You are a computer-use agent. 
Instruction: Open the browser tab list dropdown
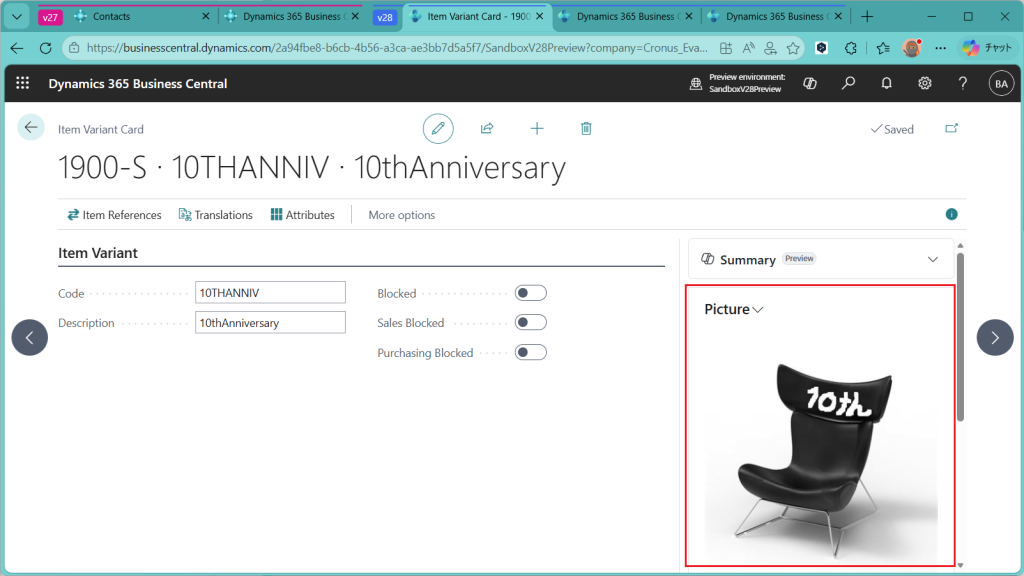click(x=17, y=17)
